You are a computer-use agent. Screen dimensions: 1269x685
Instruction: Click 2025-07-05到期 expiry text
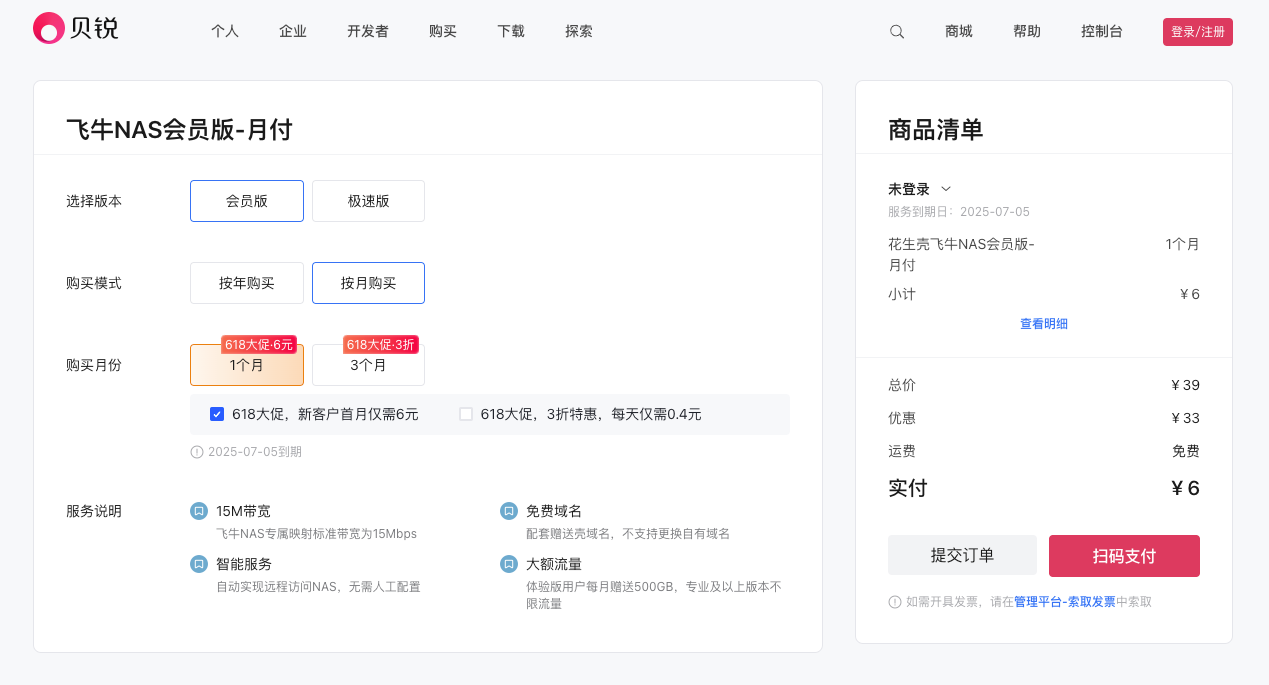point(255,452)
